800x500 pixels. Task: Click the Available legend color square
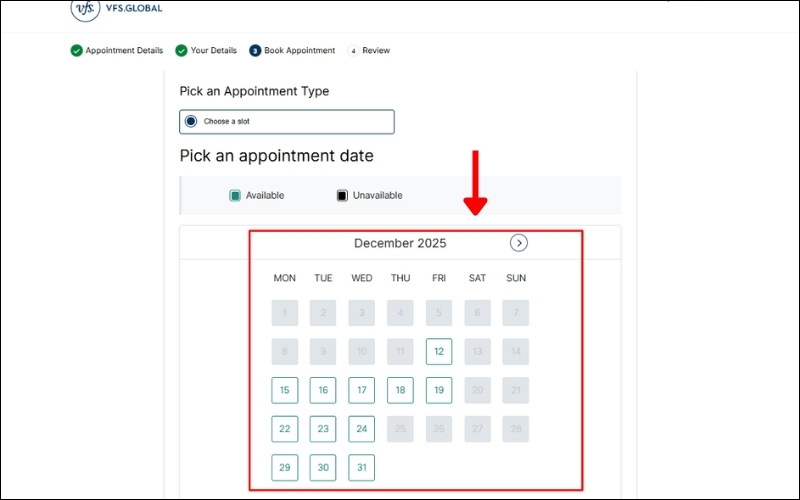click(x=235, y=196)
